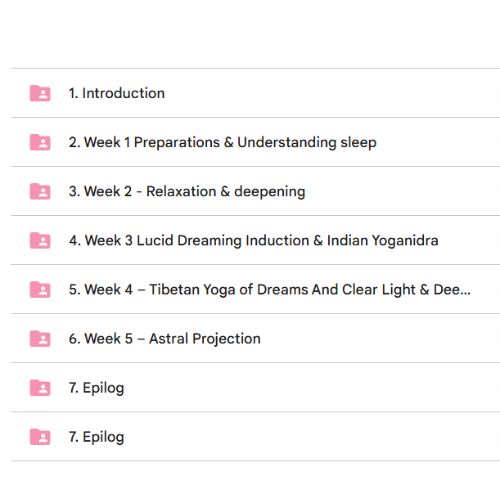Click the word 'sleep' in the Week 1 row
The height and width of the screenshot is (500, 500).
pyautogui.click(x=359, y=143)
